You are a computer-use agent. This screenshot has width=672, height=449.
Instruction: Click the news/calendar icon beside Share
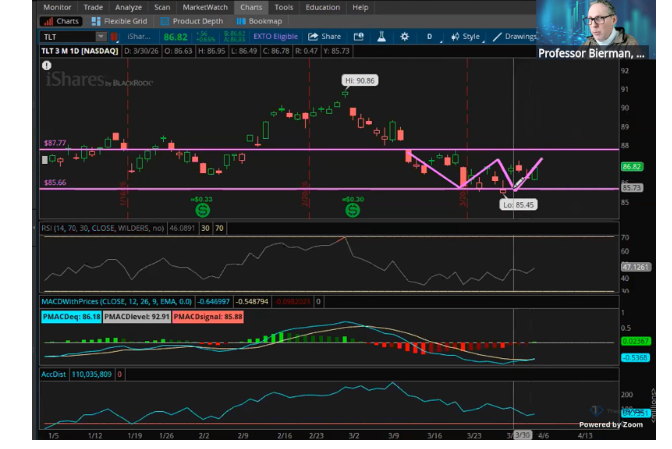pyautogui.click(x=358, y=37)
